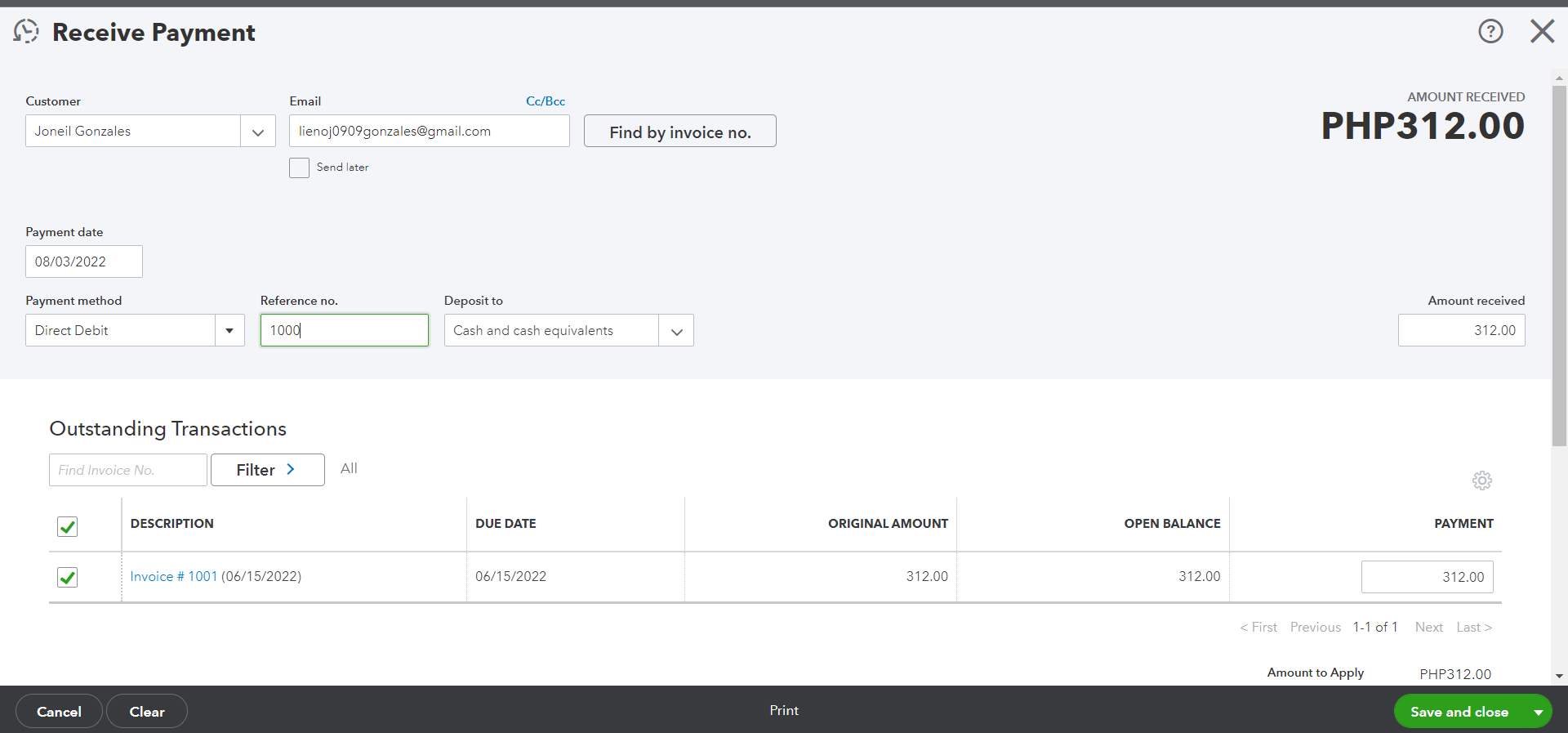Expand the Customer dropdown

258,132
